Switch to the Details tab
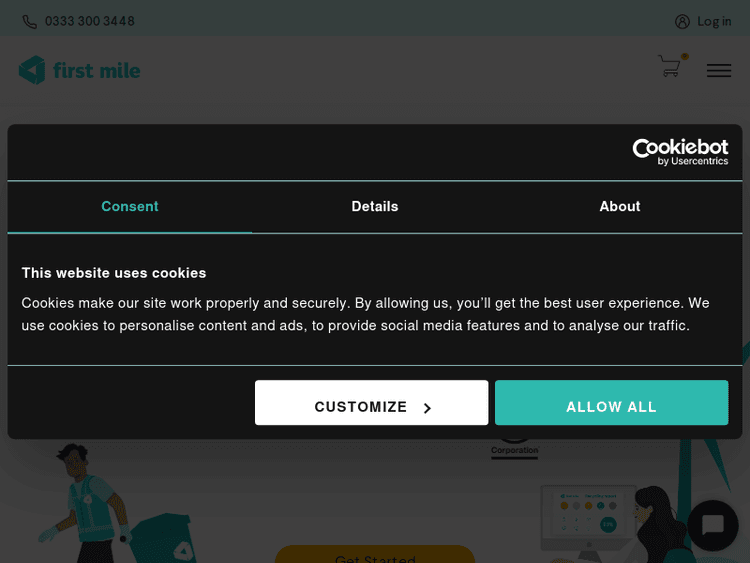The image size is (750, 563). (375, 206)
